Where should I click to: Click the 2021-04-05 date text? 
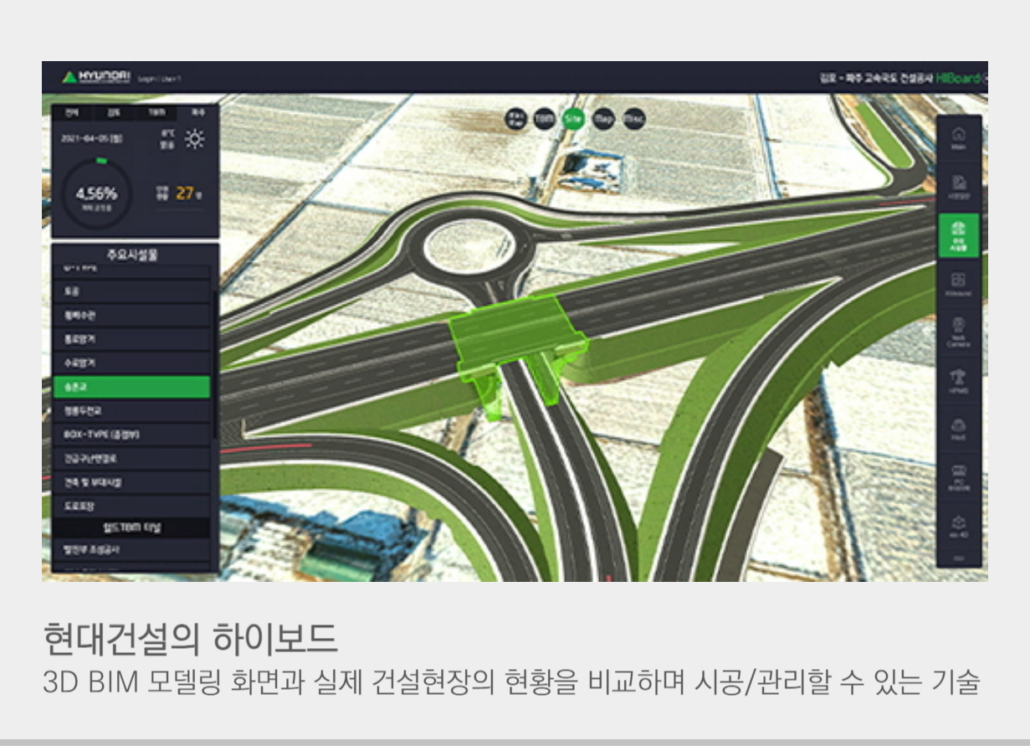[x=91, y=139]
